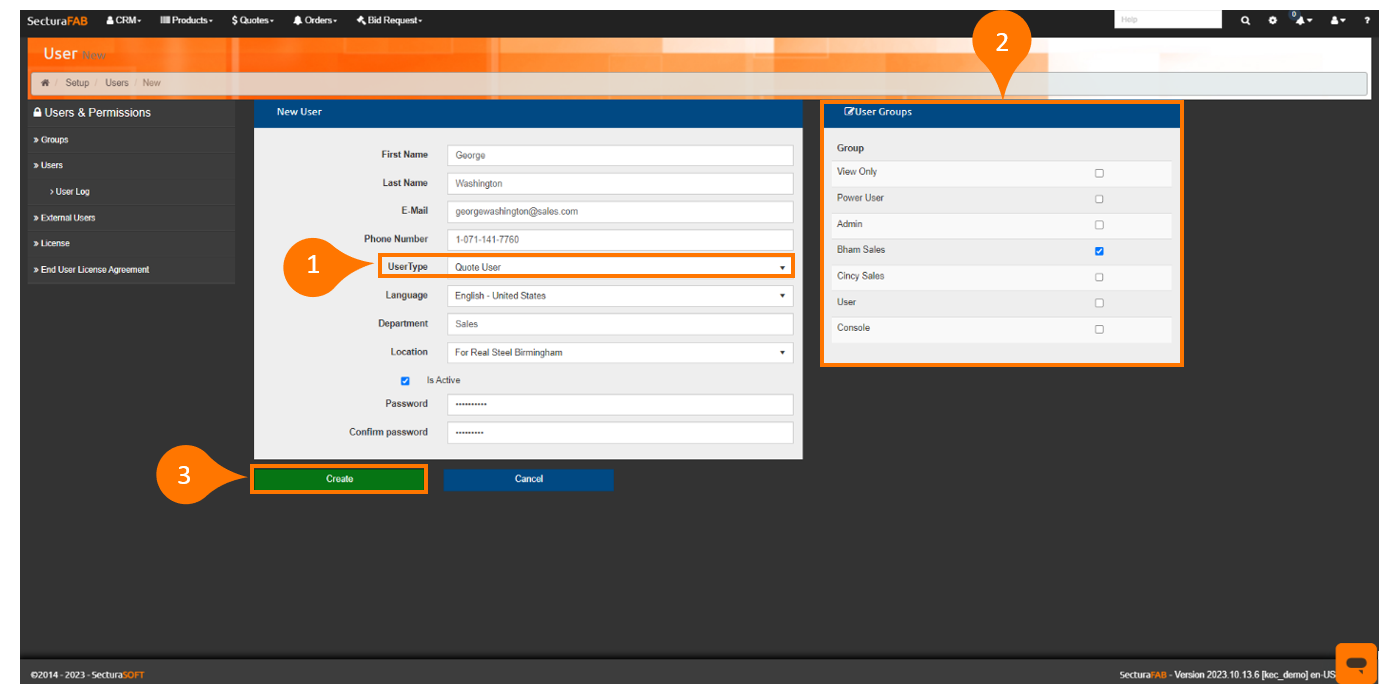Click the E-Mail input field
The image size is (1380, 688).
click(x=619, y=212)
